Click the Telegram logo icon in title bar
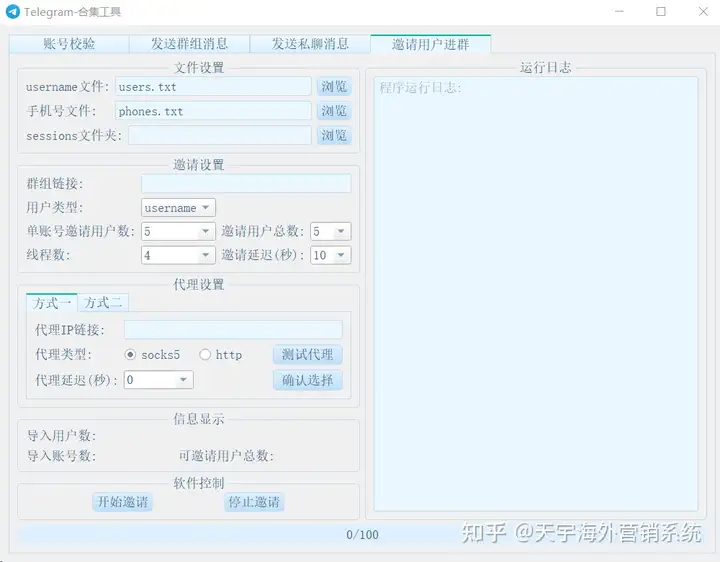This screenshot has height=562, width=720. pyautogui.click(x=13, y=11)
